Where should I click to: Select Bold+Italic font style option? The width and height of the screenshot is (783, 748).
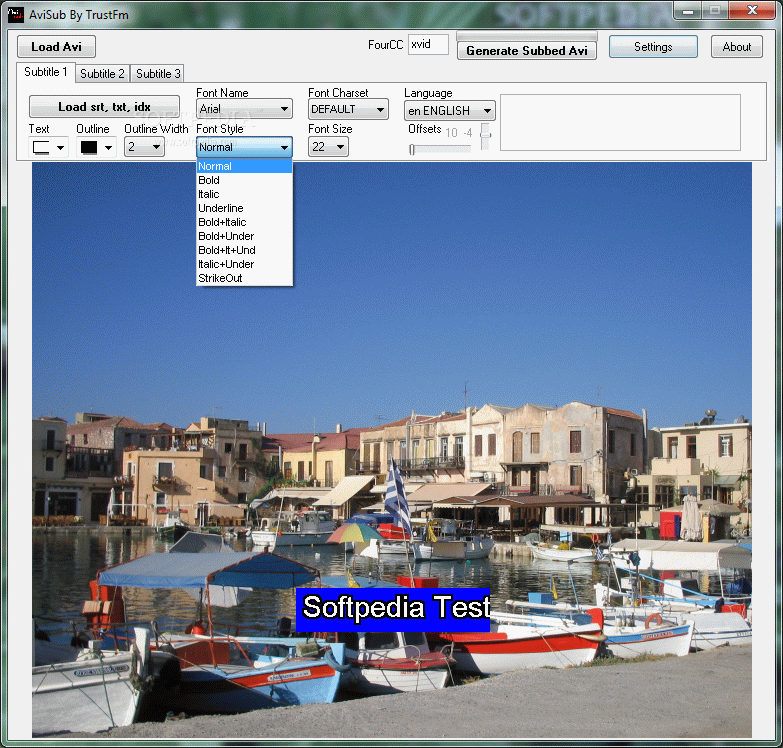(x=244, y=222)
